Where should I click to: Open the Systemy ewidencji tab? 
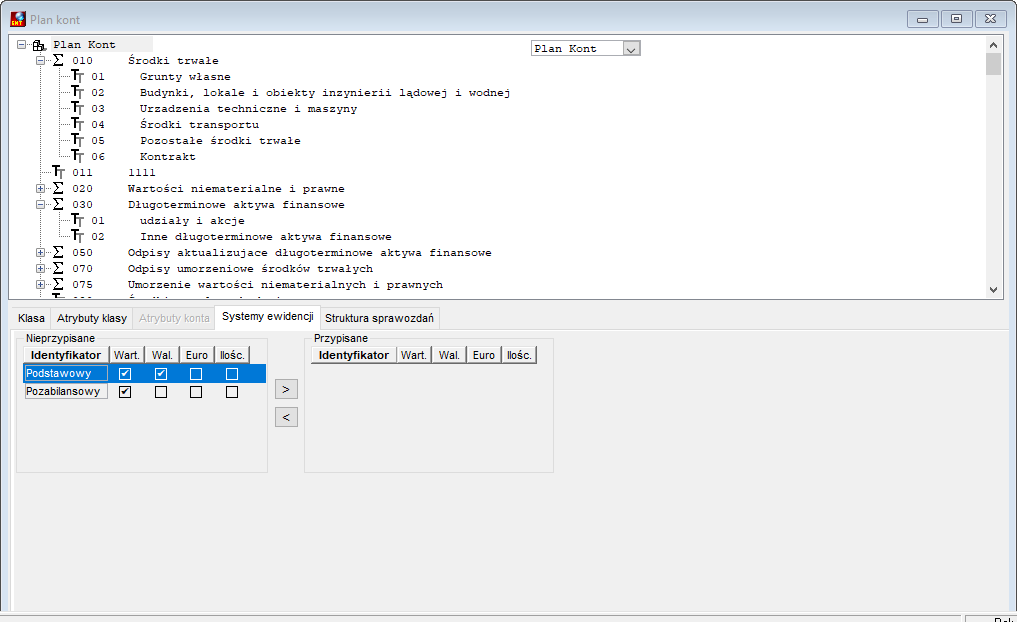[268, 317]
